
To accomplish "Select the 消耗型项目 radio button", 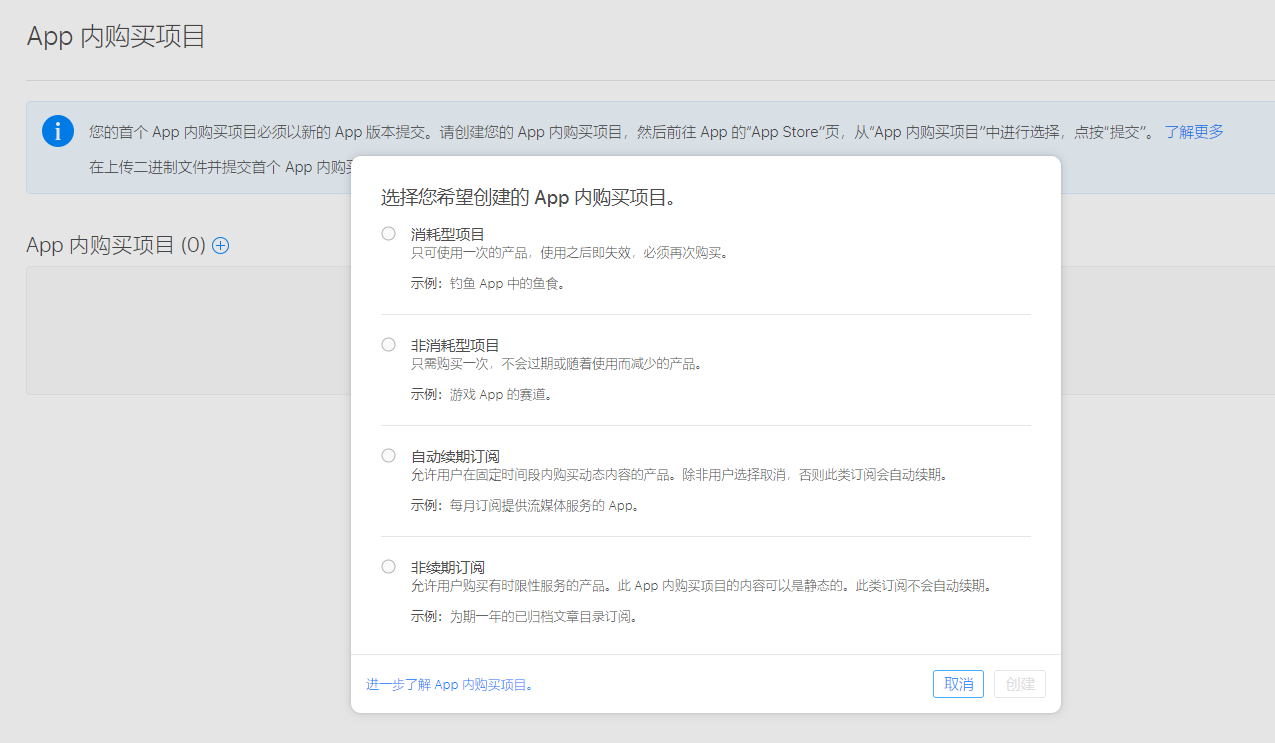I will 388,233.
